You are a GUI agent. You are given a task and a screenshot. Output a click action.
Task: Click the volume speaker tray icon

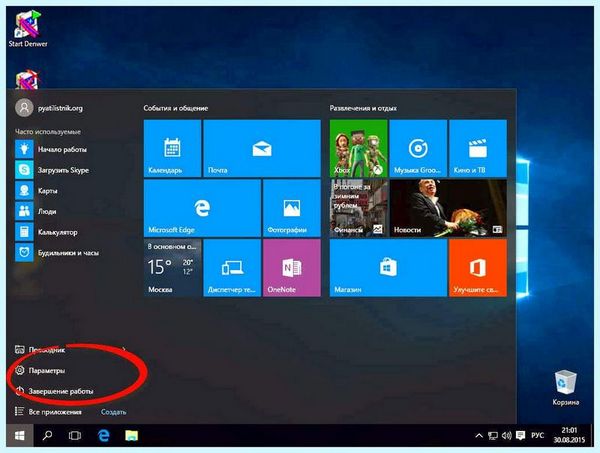[x=506, y=435]
